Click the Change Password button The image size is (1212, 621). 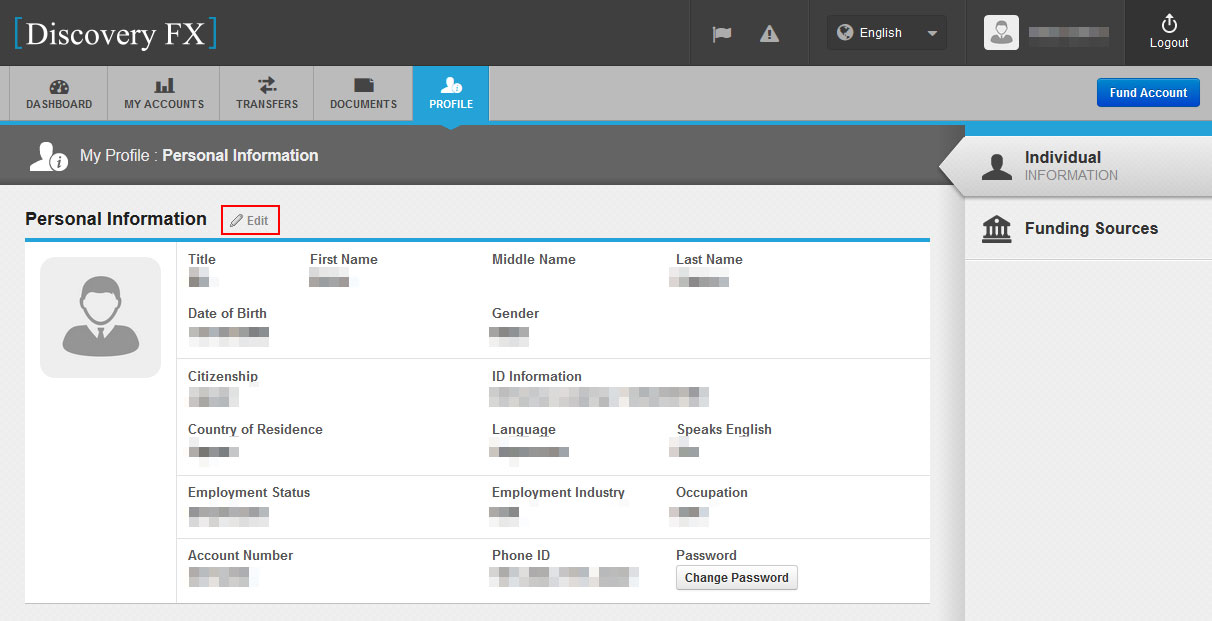pyautogui.click(x=737, y=577)
